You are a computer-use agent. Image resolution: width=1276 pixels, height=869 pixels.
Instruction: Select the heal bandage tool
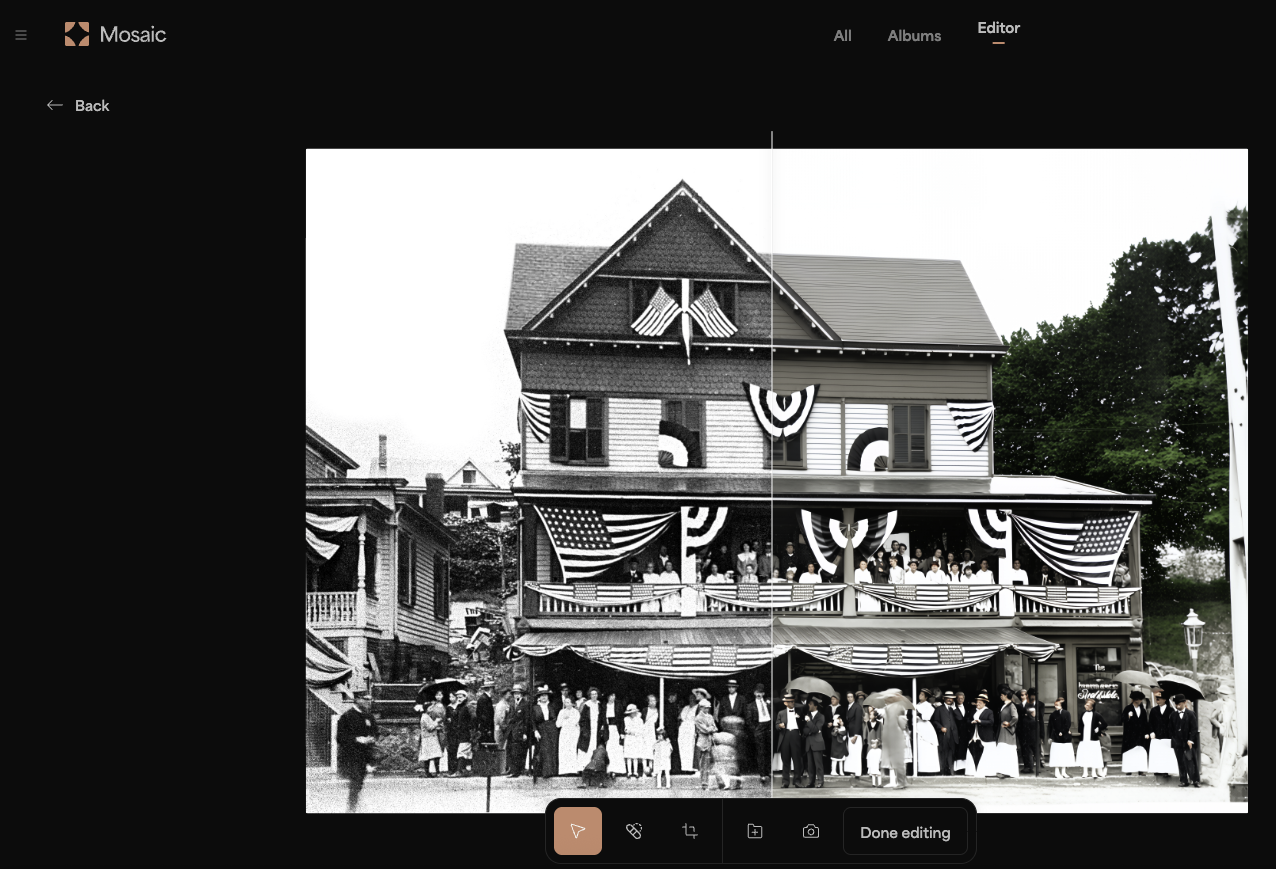tap(634, 831)
